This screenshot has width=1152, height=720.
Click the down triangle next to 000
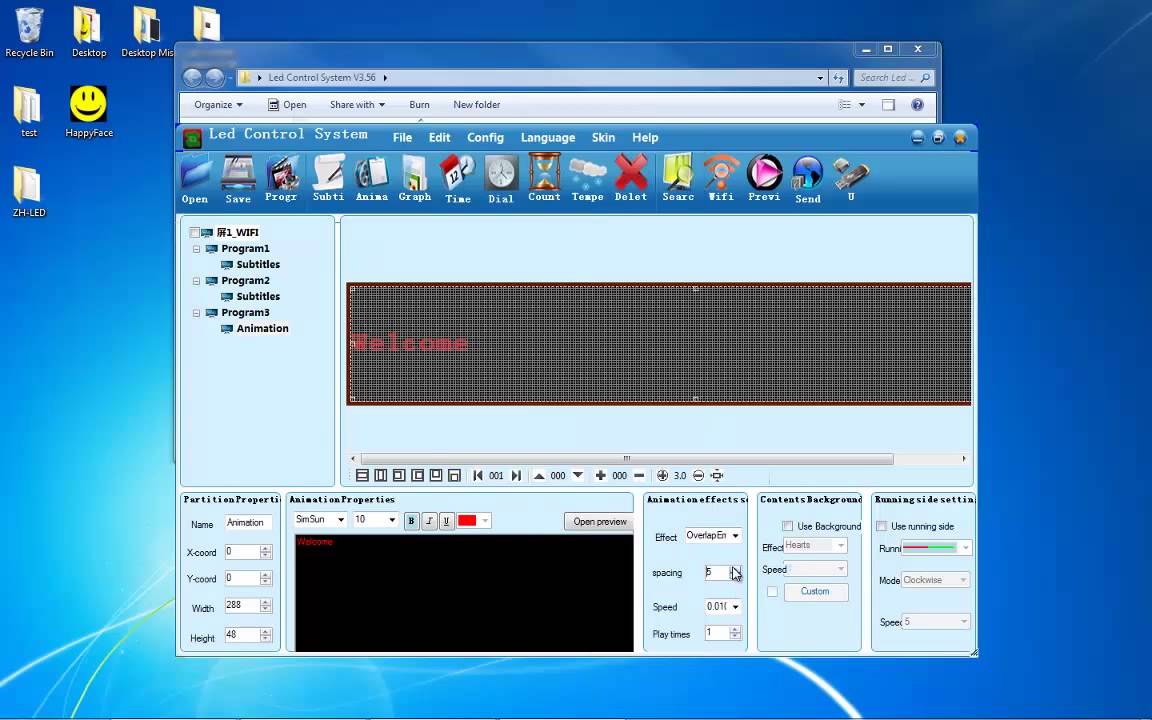click(577, 475)
